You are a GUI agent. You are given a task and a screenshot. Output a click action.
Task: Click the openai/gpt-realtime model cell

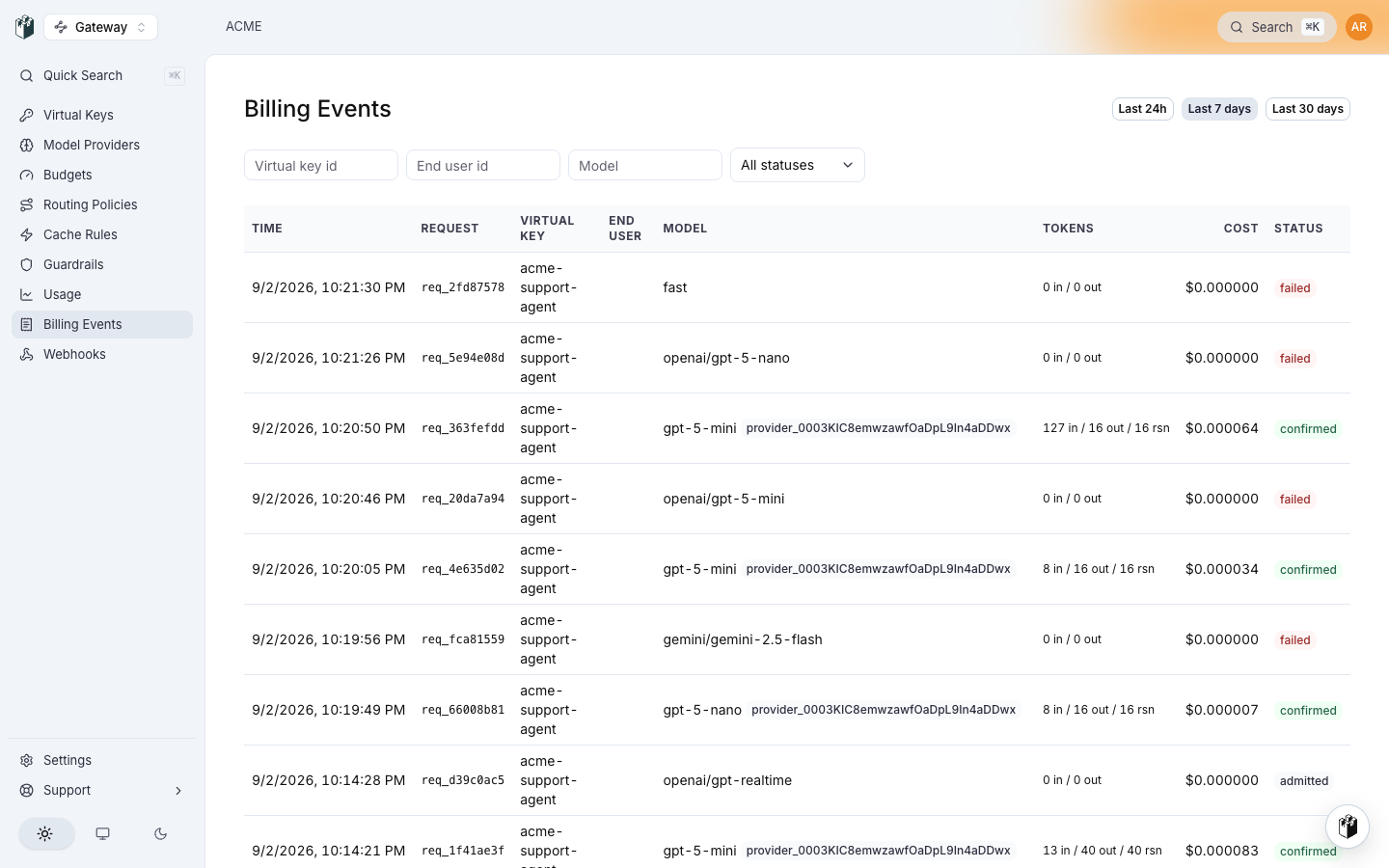click(727, 780)
